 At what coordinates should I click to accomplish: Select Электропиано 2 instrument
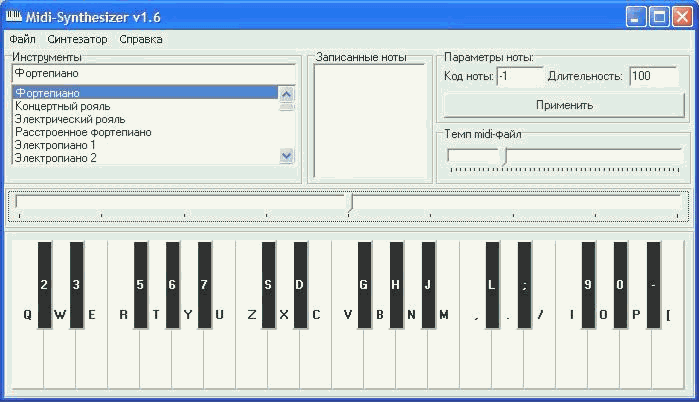(145, 158)
